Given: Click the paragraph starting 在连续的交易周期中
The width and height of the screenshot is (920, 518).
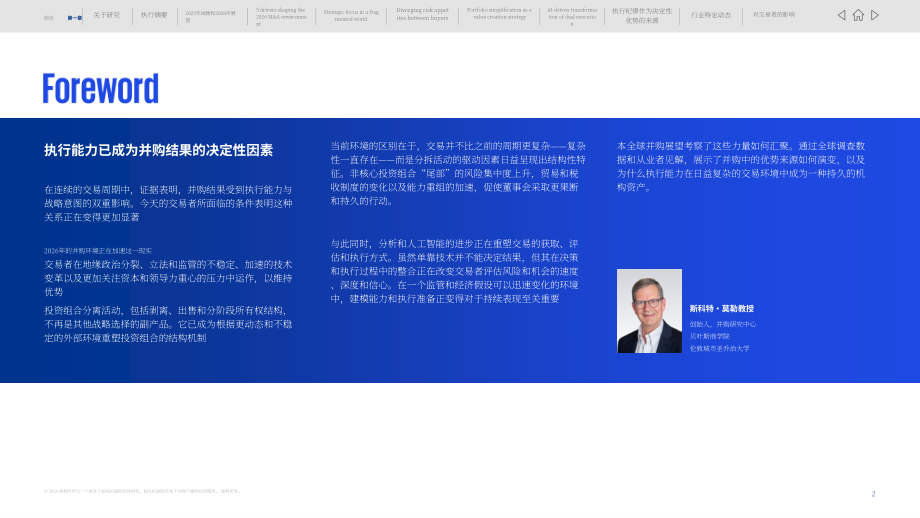Looking at the screenshot, I should [x=168, y=203].
